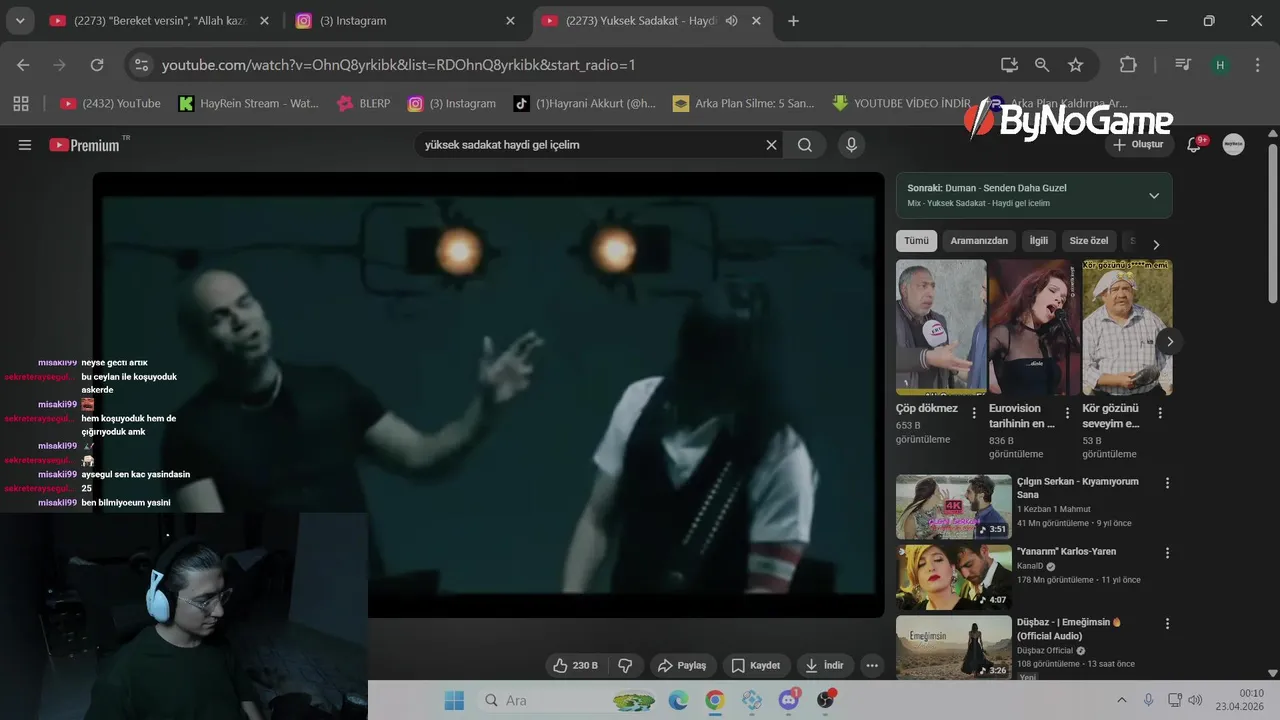
Task: Open Chrome extensions puzzle icon
Action: point(1128,65)
